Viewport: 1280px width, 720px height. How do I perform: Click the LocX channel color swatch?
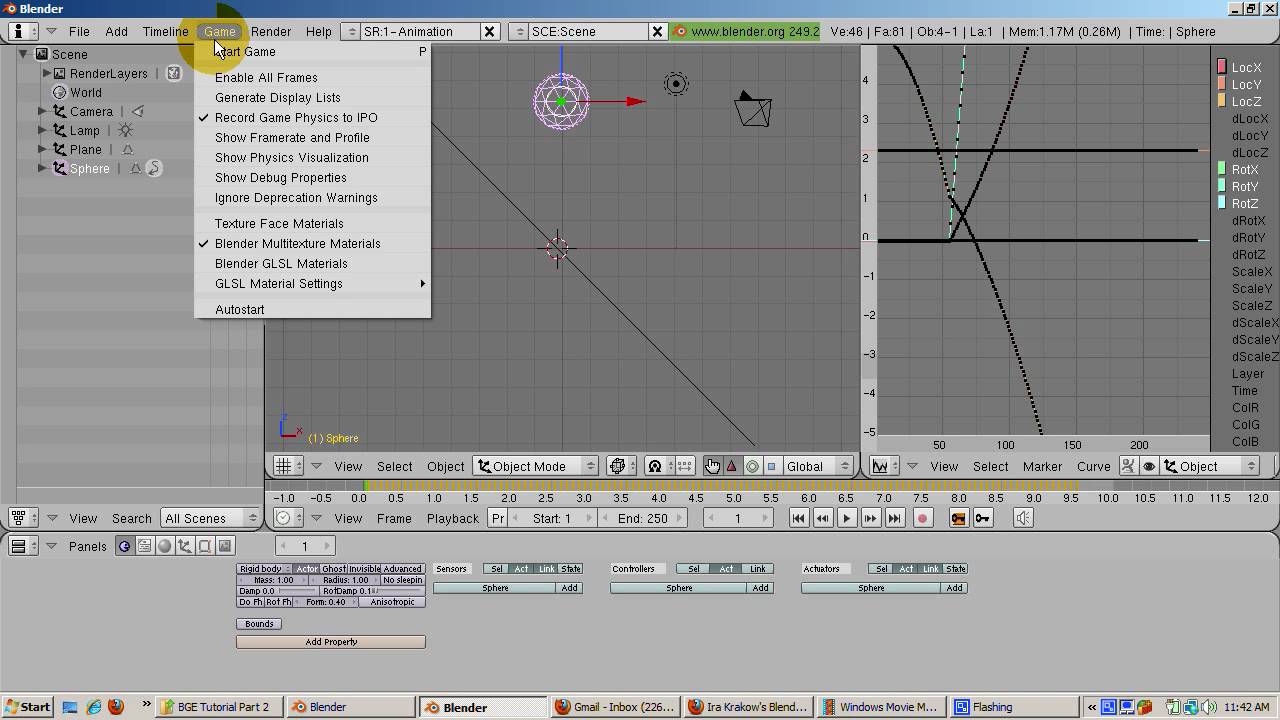[1222, 67]
